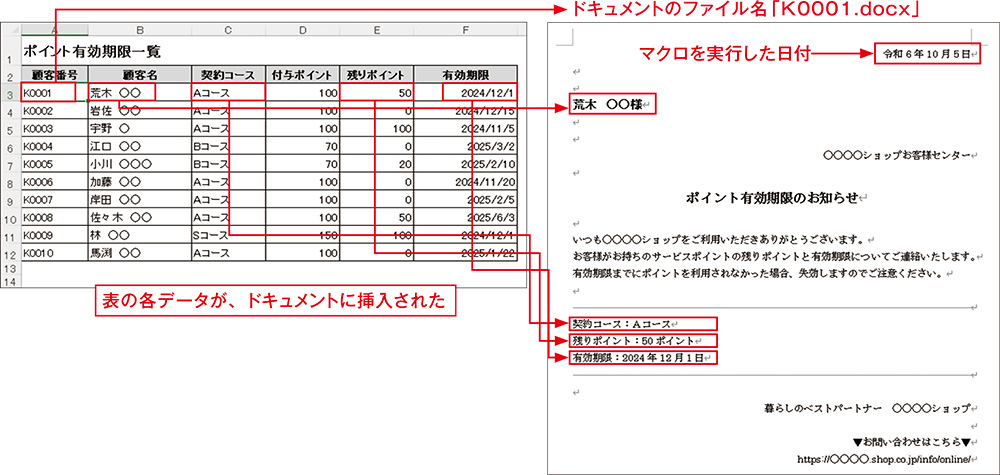Click ▼お問い合わせはこちら▼ line in document

911,441
